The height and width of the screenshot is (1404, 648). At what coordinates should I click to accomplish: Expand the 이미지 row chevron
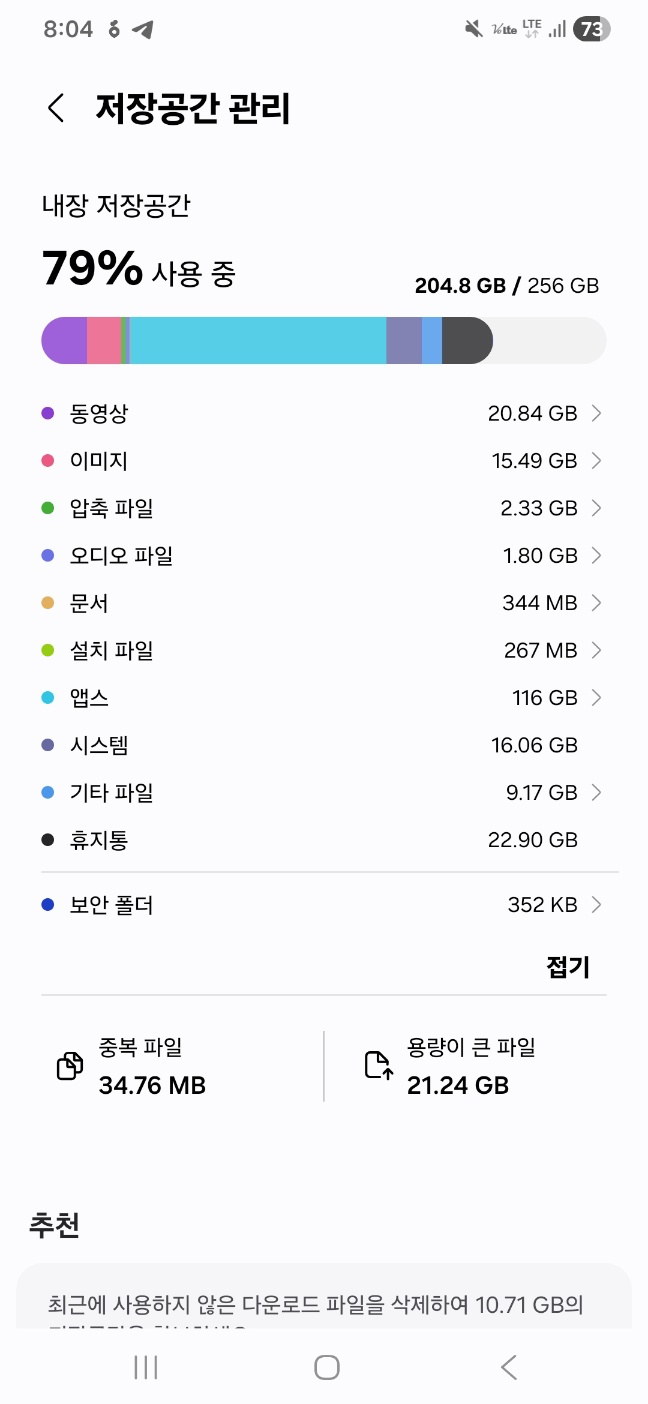pyautogui.click(x=596, y=461)
